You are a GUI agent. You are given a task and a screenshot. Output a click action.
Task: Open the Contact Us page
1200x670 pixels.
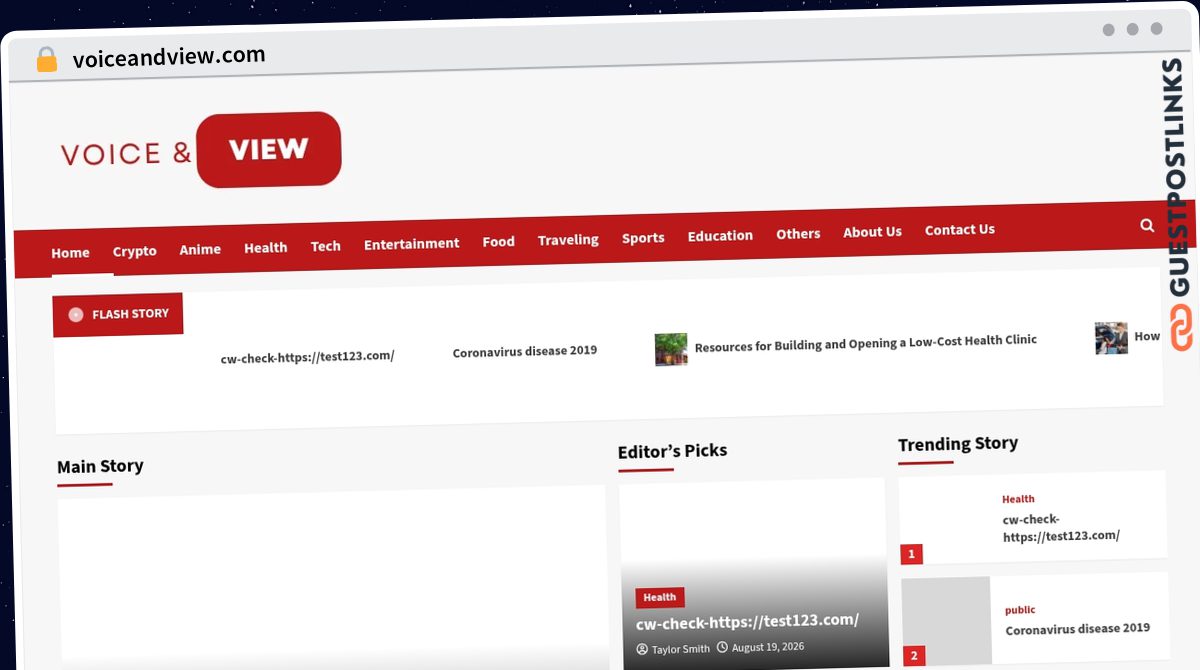click(959, 230)
